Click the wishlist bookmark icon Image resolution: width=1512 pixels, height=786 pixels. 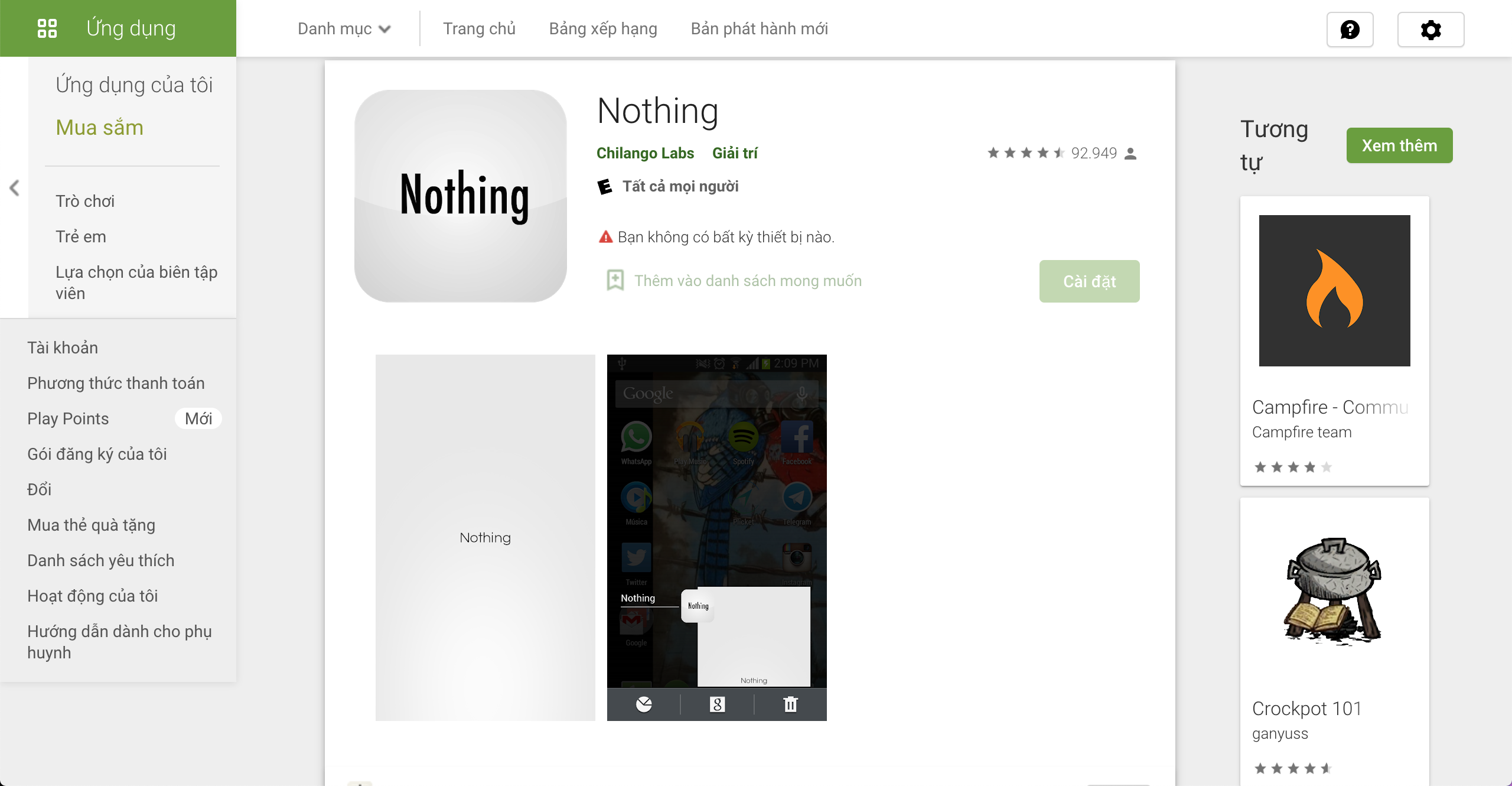(615, 280)
